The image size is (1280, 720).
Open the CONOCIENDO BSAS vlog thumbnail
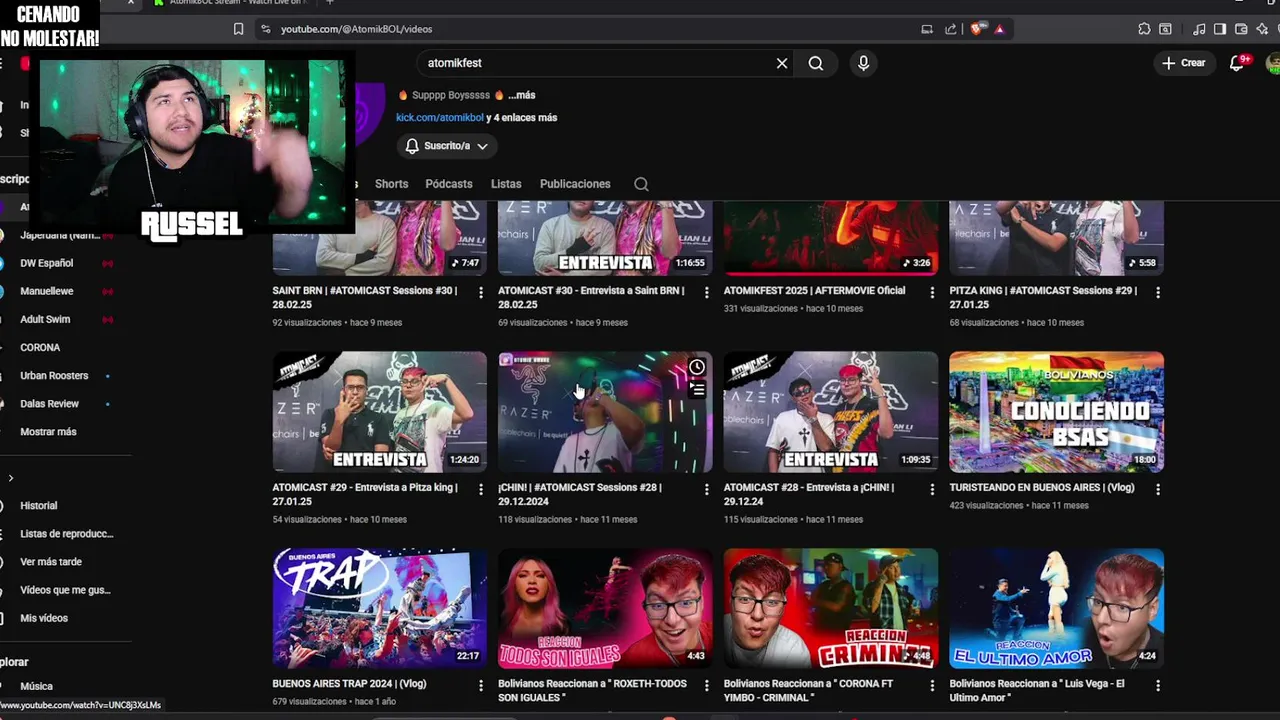click(1056, 411)
